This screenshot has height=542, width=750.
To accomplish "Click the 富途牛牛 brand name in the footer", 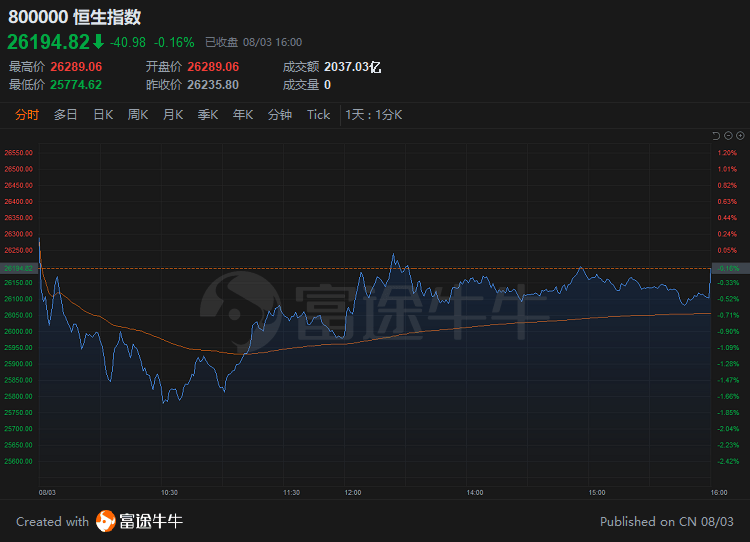I will click(151, 521).
